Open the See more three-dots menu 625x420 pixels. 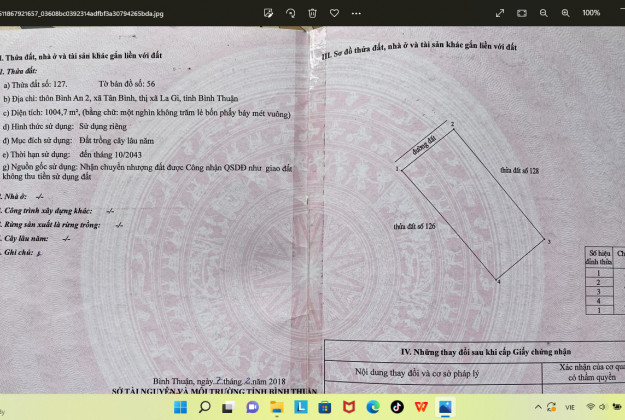[x=356, y=13]
